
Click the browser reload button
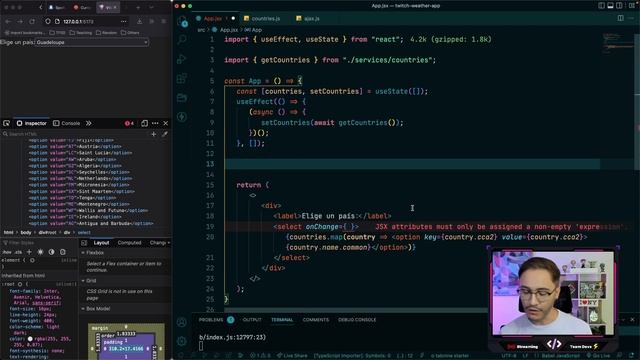[x=32, y=21]
